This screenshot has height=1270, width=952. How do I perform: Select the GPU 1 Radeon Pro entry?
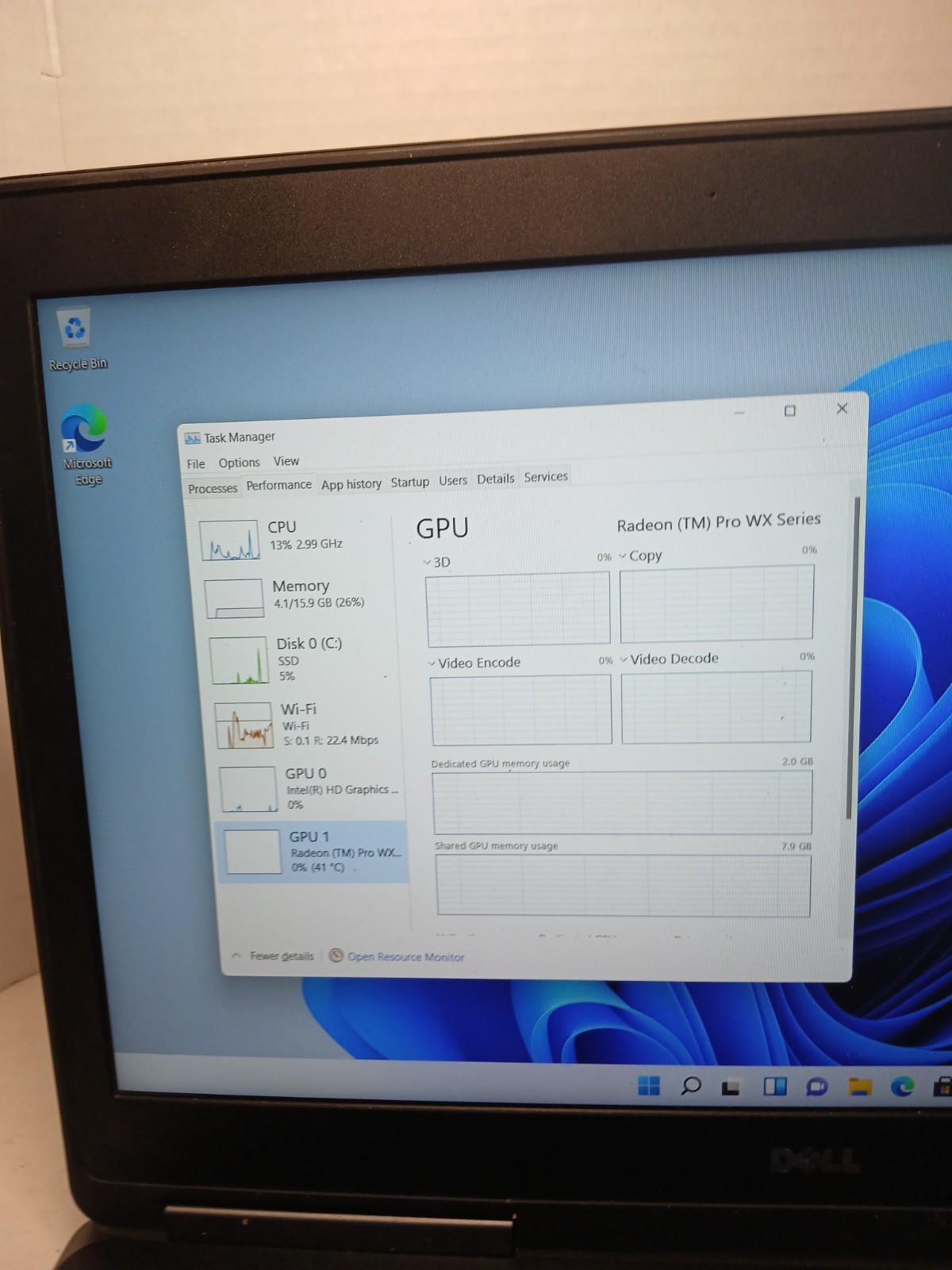click(x=313, y=852)
